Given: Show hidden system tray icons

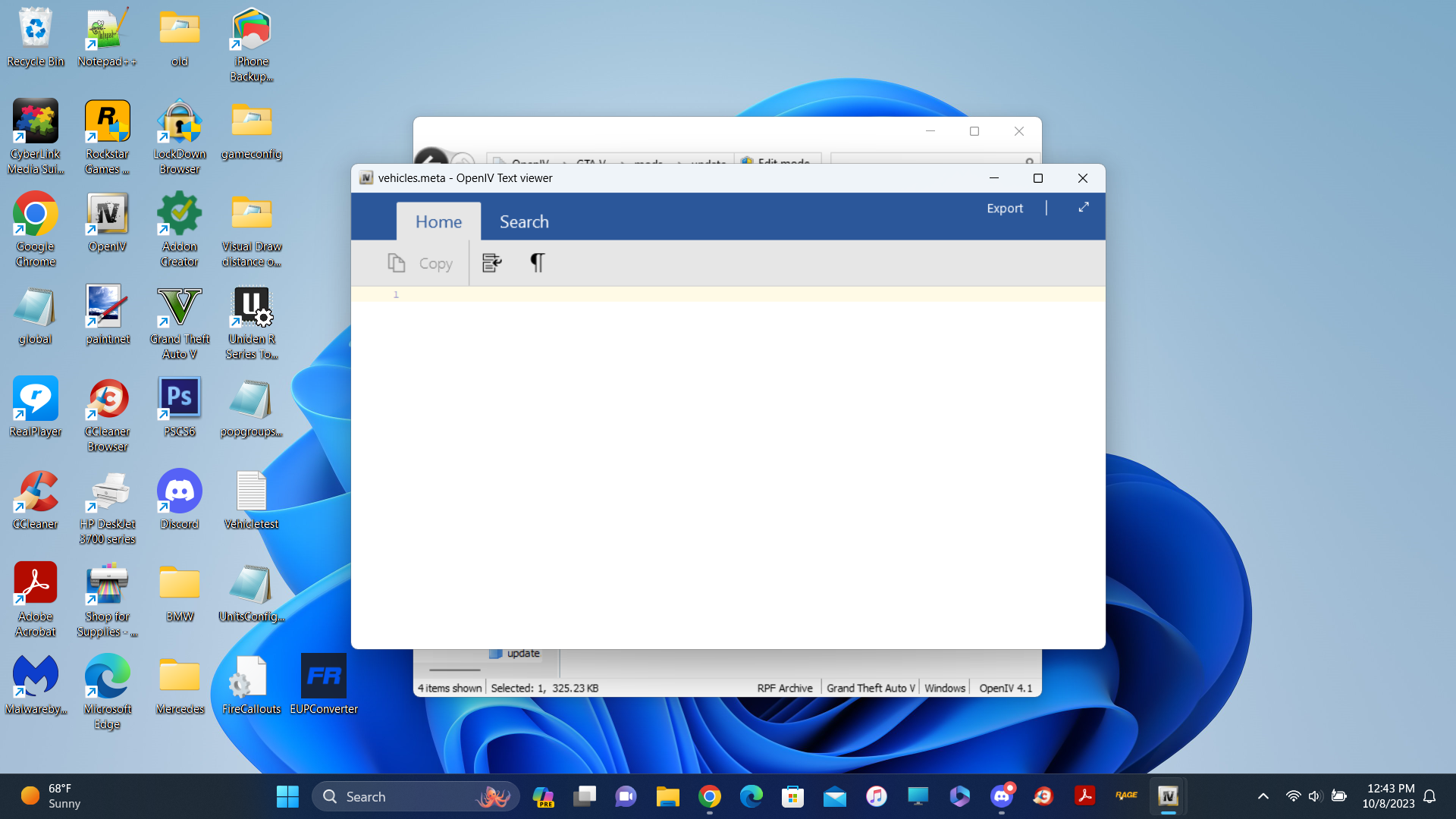Looking at the screenshot, I should click(x=1263, y=796).
